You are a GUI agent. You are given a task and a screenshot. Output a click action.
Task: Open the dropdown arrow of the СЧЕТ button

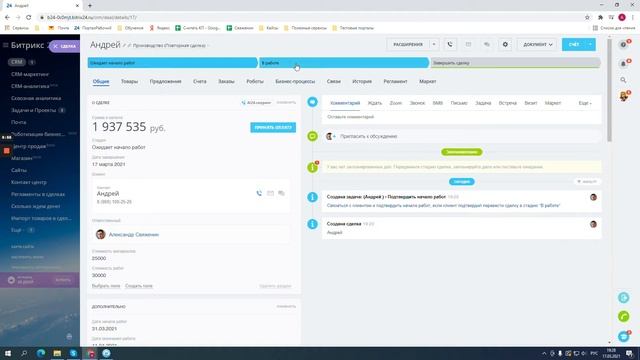(x=591, y=44)
